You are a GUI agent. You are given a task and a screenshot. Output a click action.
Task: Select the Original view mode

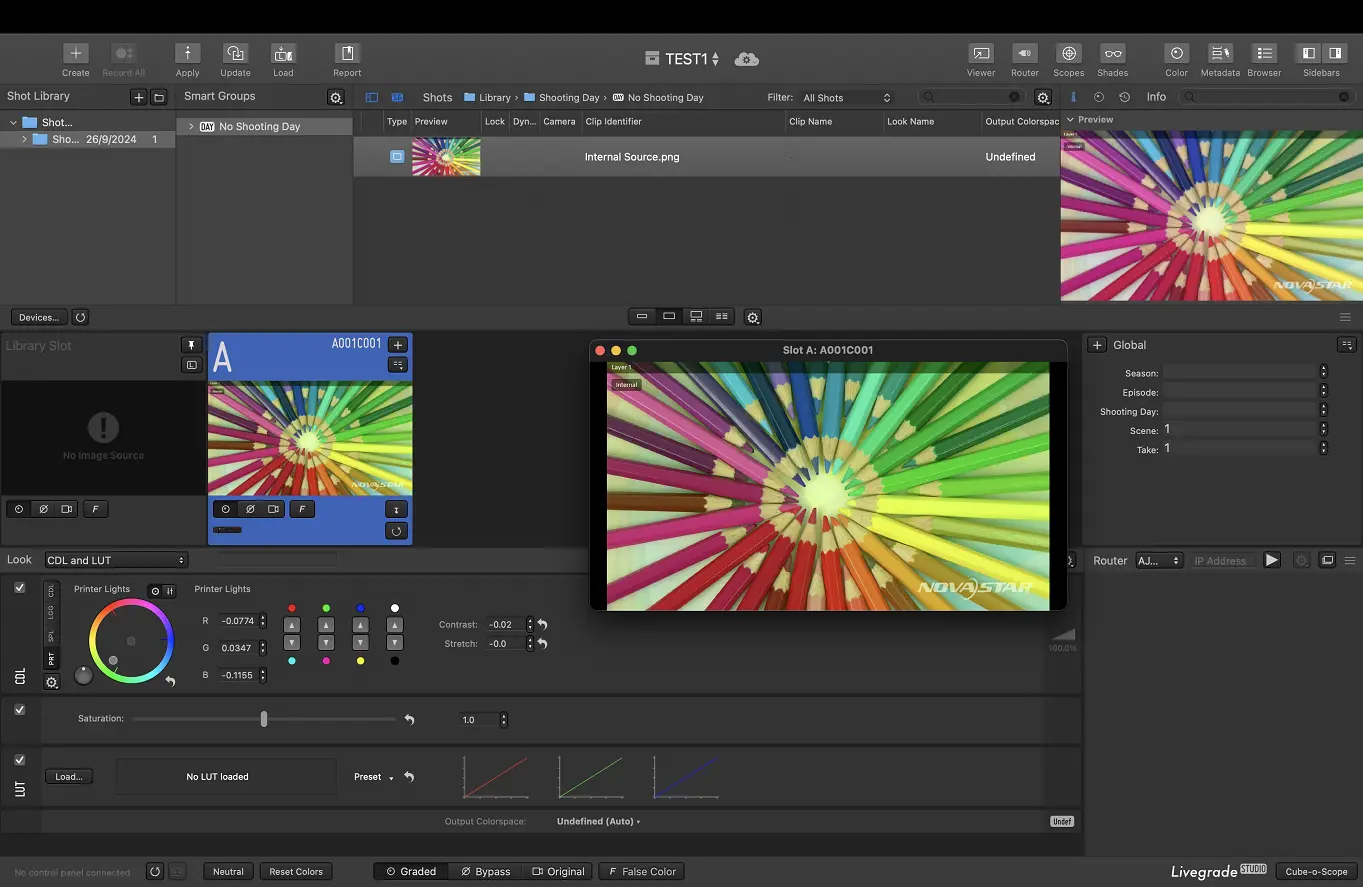[558, 872]
